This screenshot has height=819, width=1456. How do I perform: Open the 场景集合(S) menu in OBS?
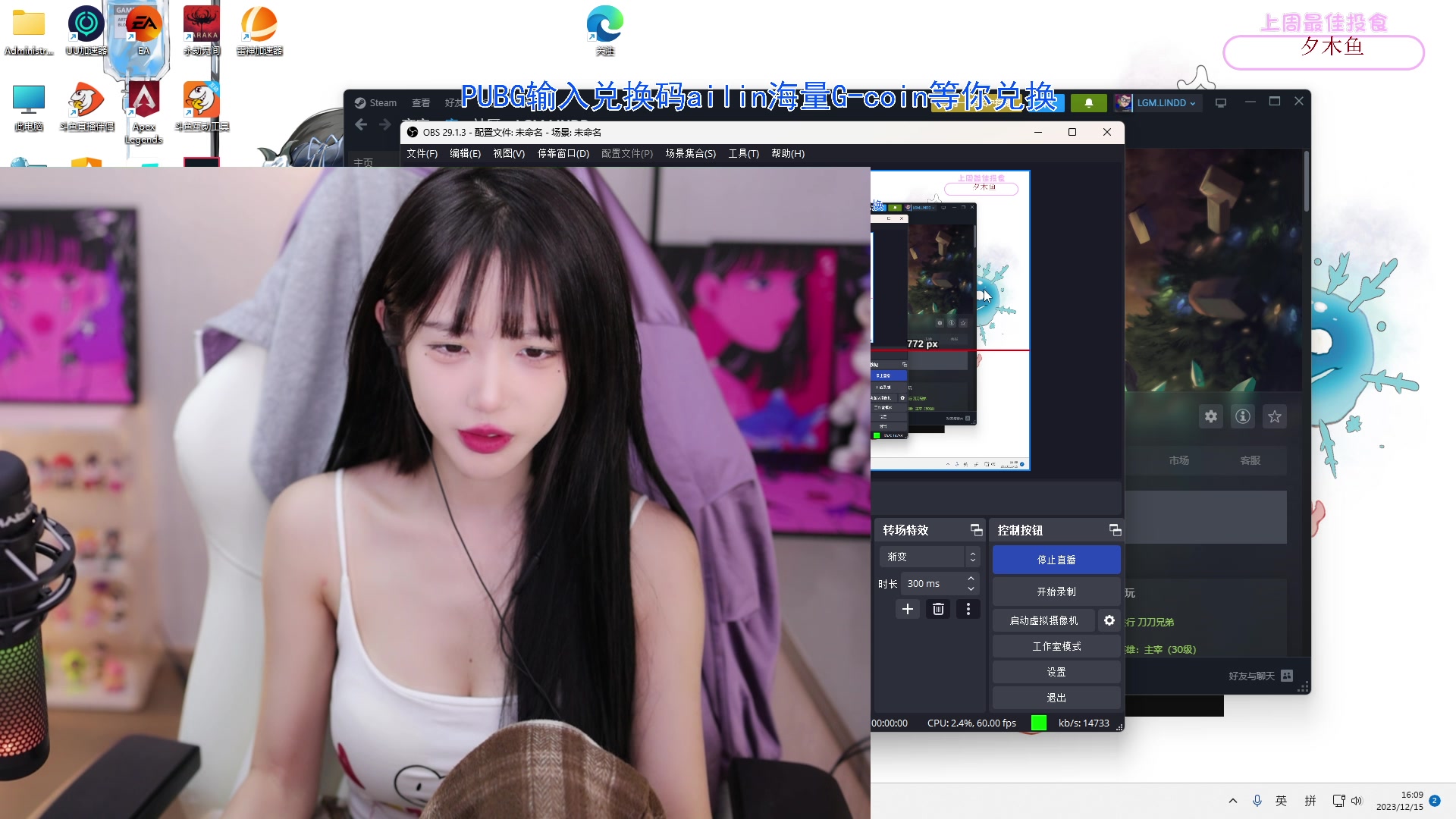coord(691,153)
